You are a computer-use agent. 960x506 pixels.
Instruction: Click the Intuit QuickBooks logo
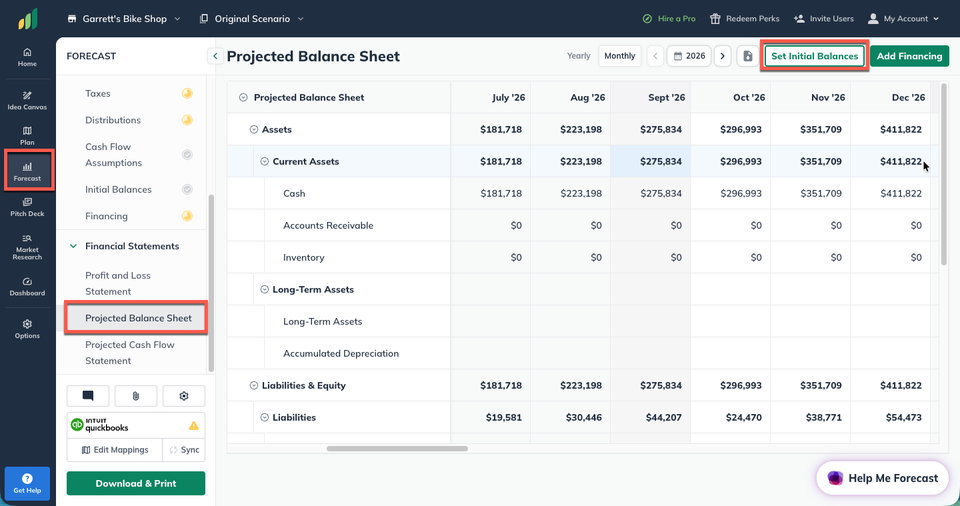[x=100, y=425]
